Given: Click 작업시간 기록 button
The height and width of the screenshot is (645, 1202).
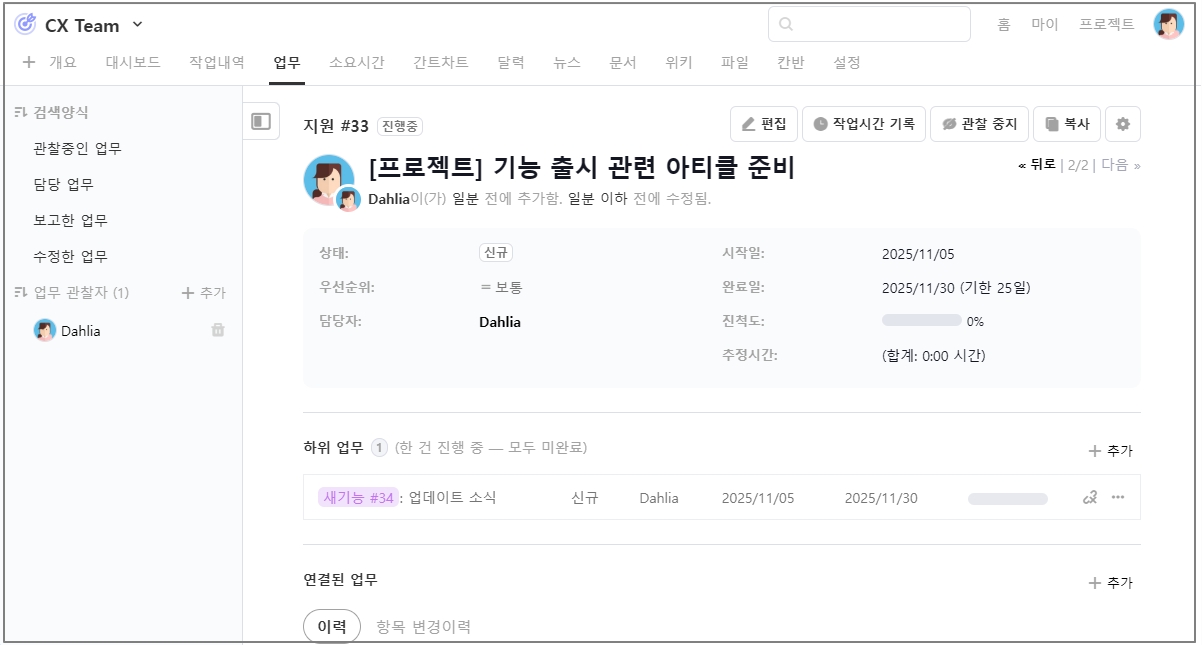Looking at the screenshot, I should pos(863,124).
